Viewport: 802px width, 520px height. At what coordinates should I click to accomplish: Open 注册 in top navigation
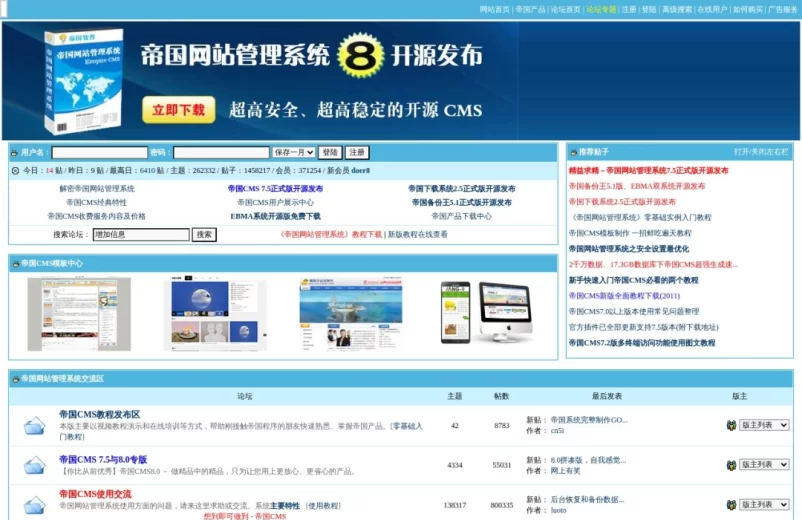tap(629, 9)
